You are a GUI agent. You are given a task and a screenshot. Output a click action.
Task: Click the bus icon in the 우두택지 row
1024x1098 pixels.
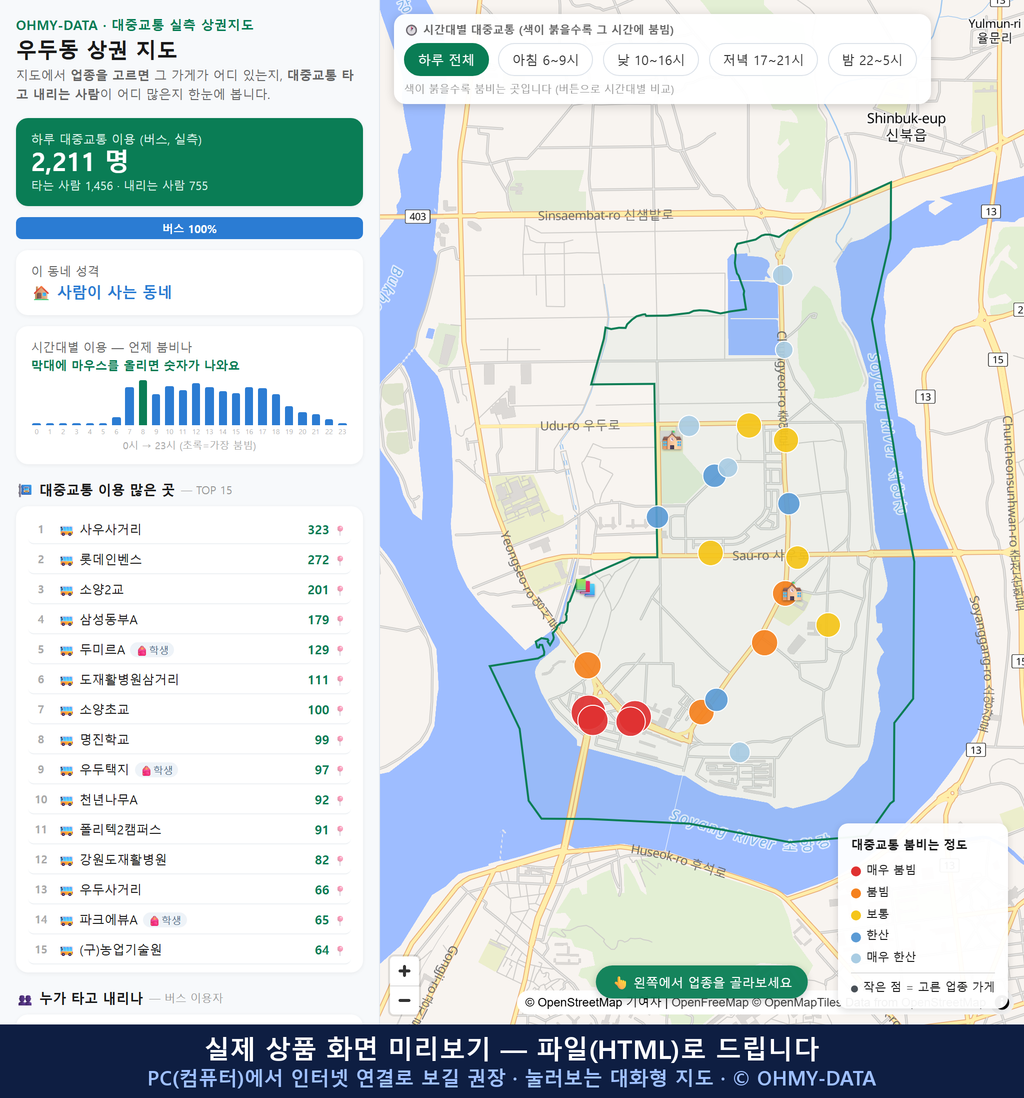[x=67, y=770]
